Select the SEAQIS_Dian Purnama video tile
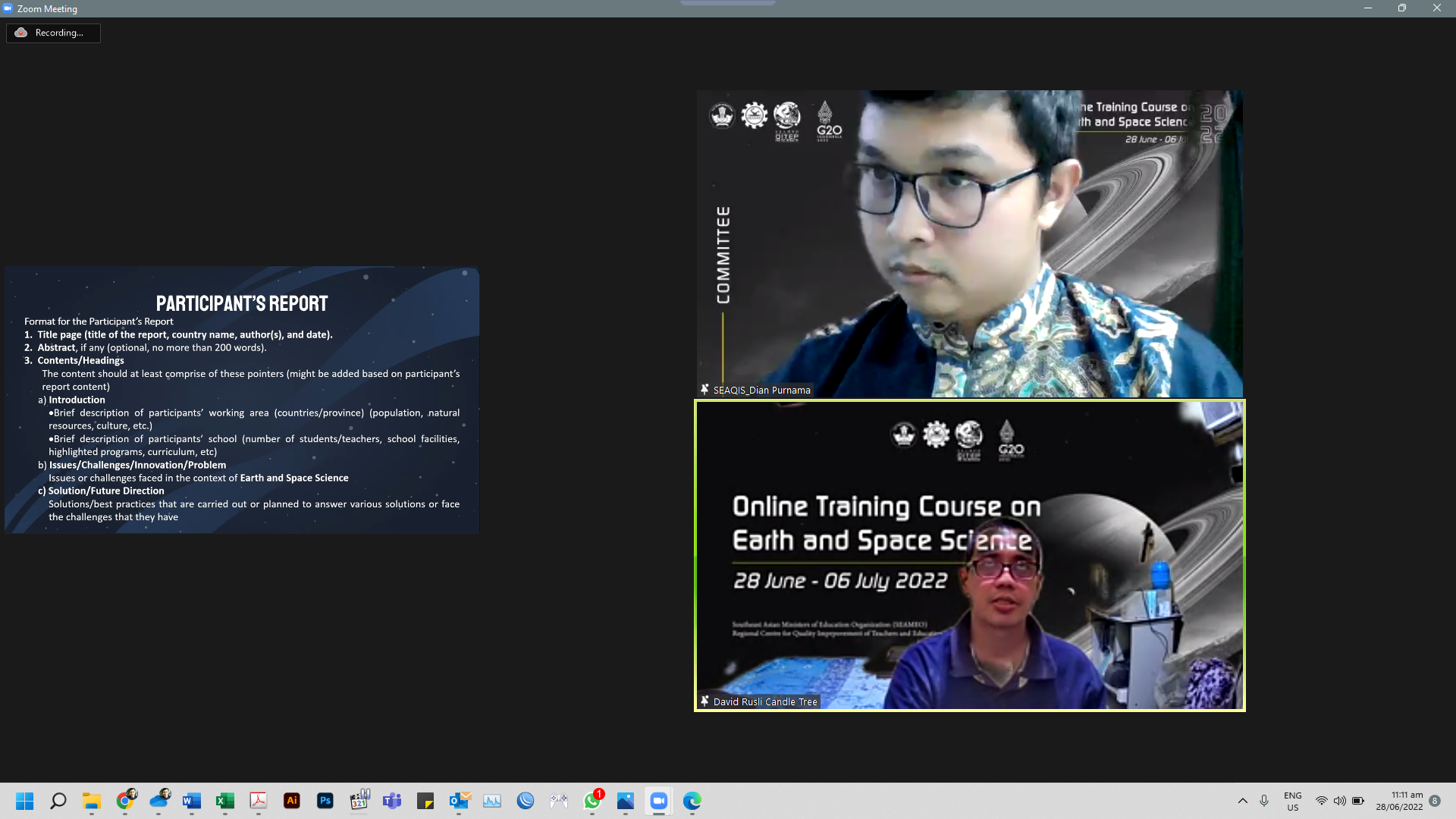The width and height of the screenshot is (1456, 819). tap(969, 243)
